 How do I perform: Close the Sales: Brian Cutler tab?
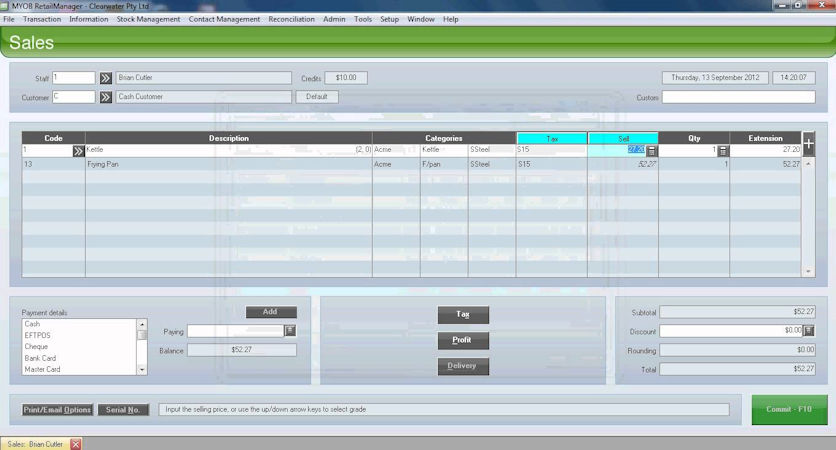(x=75, y=443)
